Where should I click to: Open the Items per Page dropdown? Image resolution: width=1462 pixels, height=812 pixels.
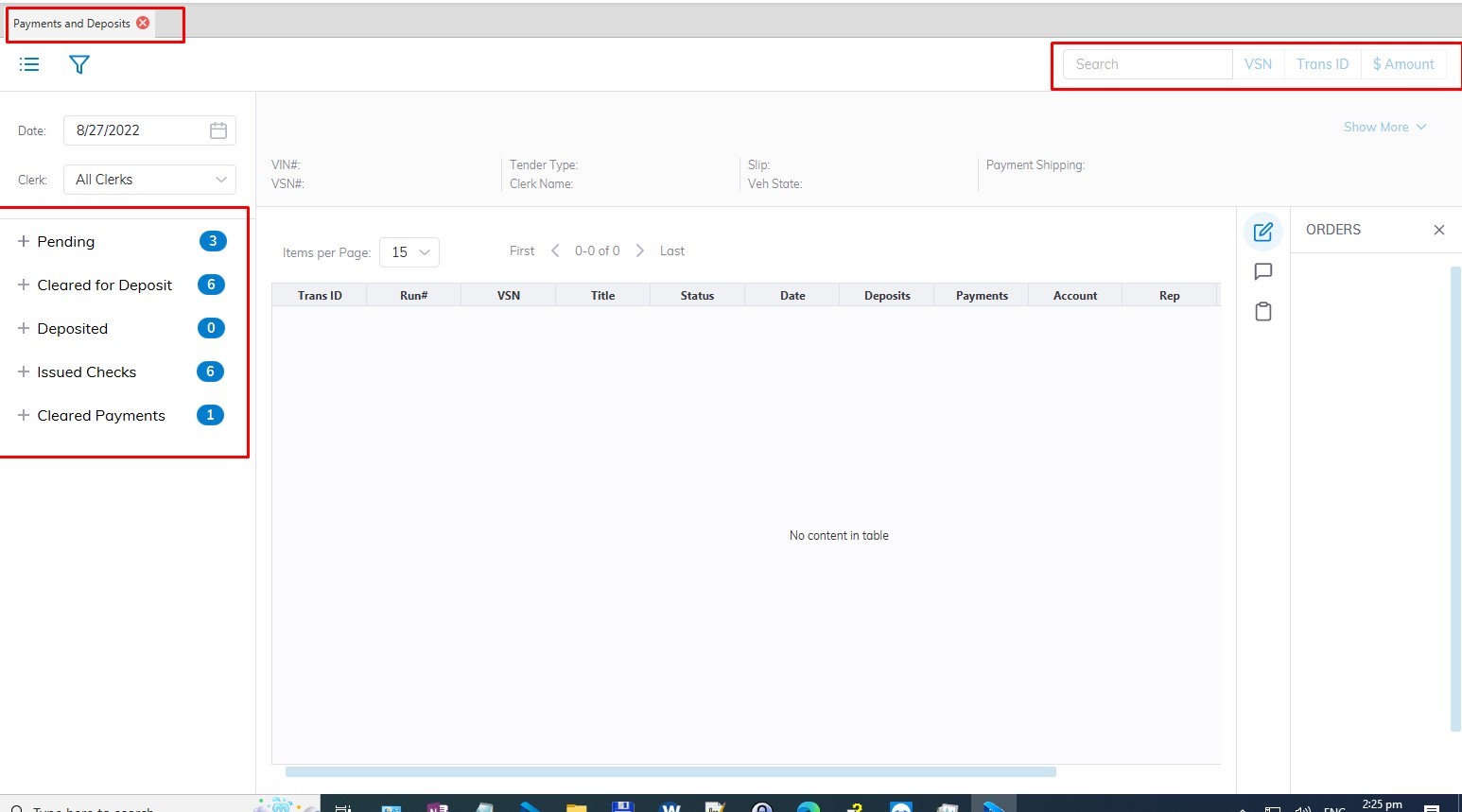tap(409, 252)
